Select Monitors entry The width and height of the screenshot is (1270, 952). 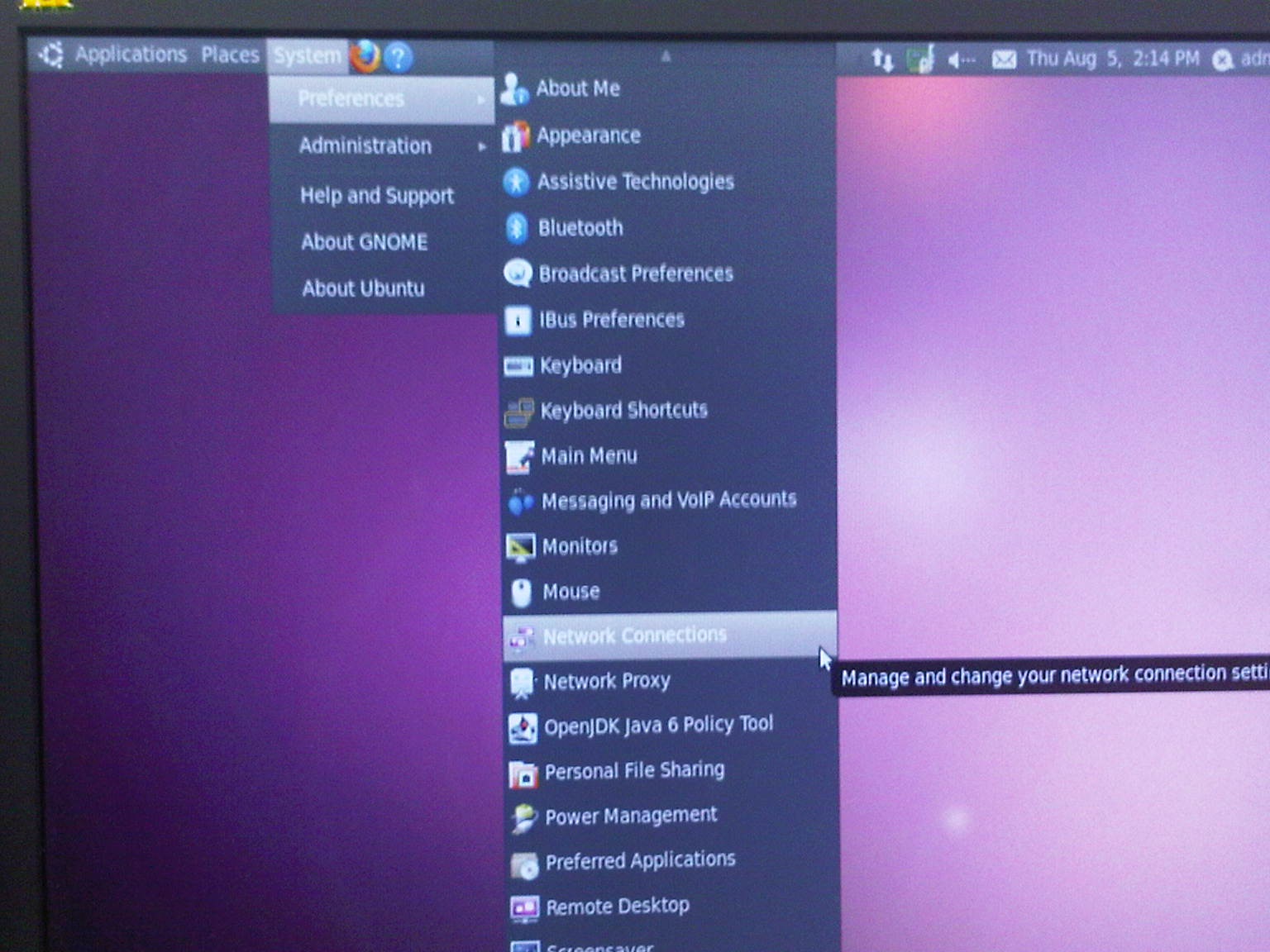pos(668,546)
